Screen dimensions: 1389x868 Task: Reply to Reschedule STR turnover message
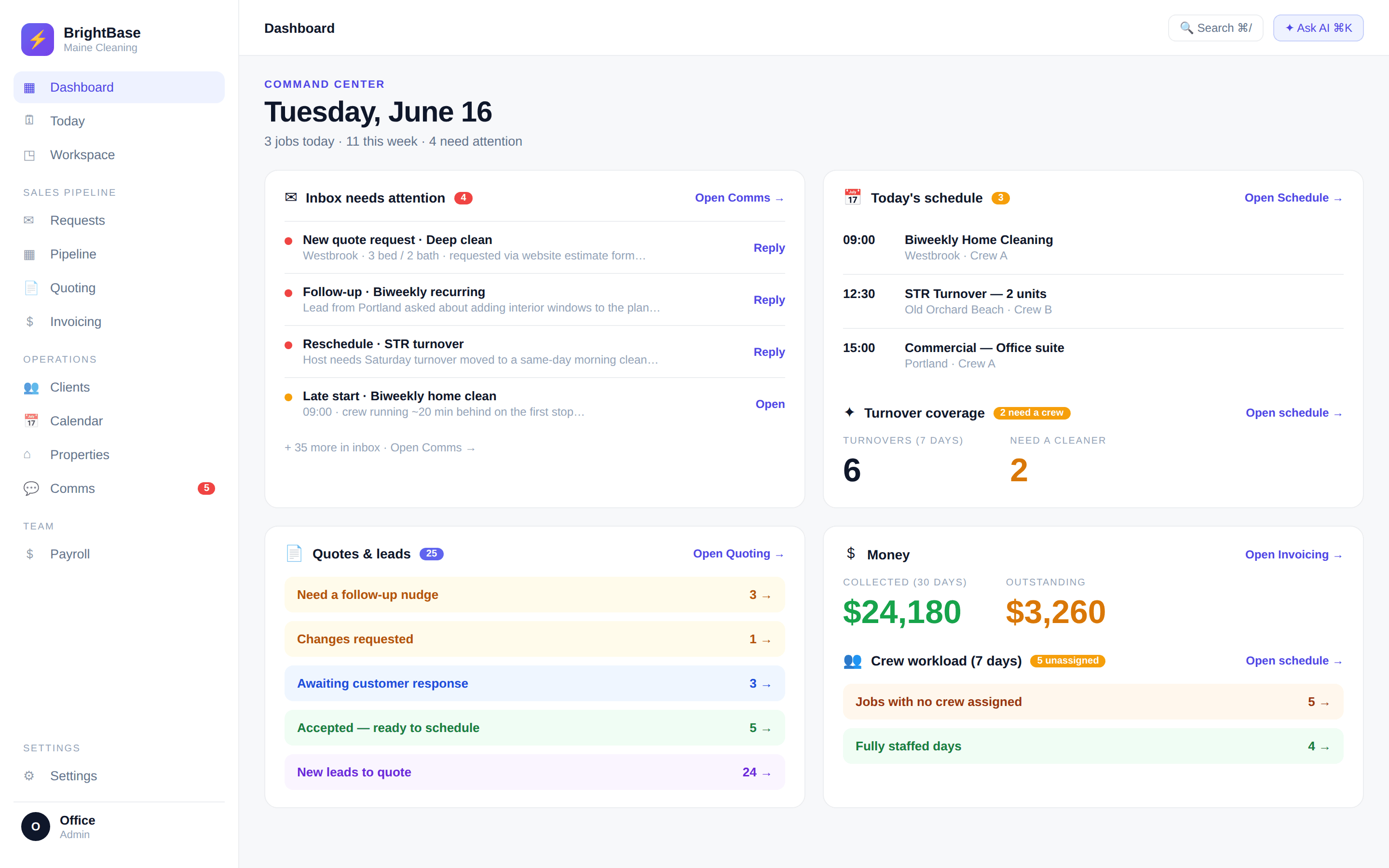pyautogui.click(x=769, y=352)
